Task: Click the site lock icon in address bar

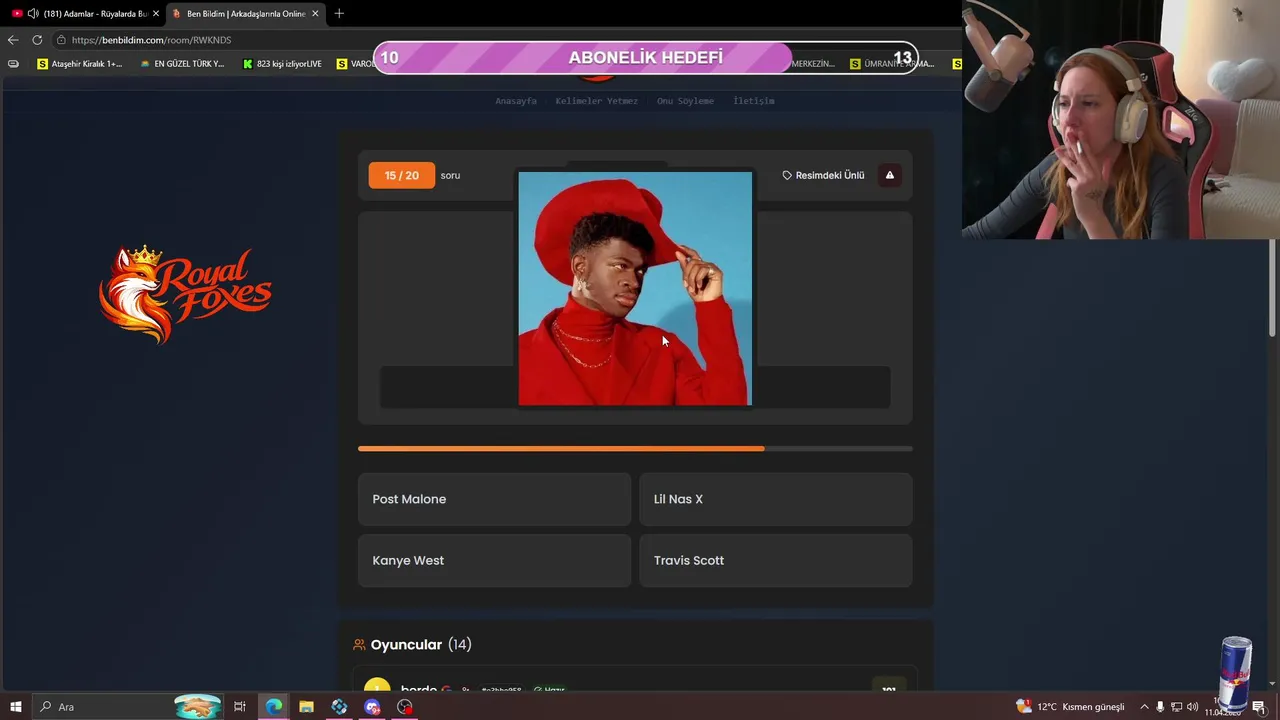Action: pyautogui.click(x=61, y=40)
